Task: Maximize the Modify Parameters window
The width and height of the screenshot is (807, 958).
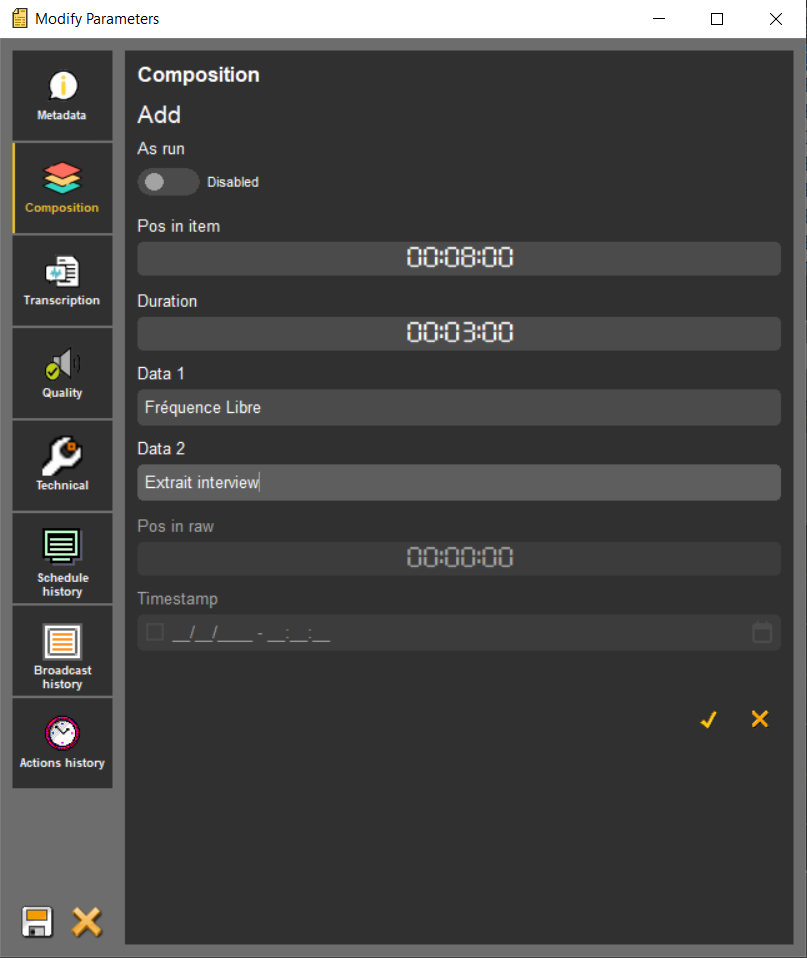Action: click(717, 19)
